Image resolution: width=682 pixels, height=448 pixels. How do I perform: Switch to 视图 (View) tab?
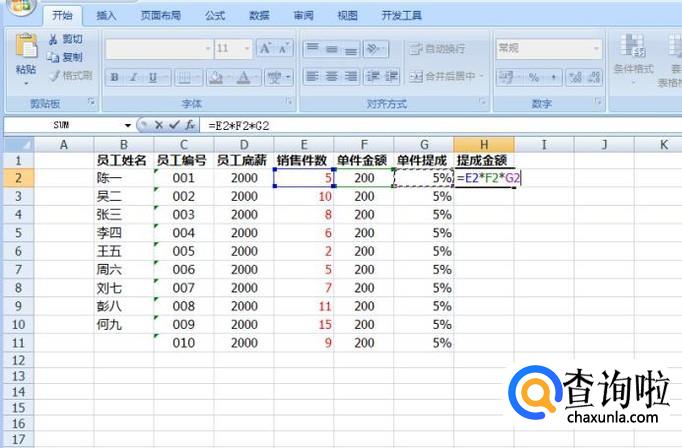click(348, 16)
